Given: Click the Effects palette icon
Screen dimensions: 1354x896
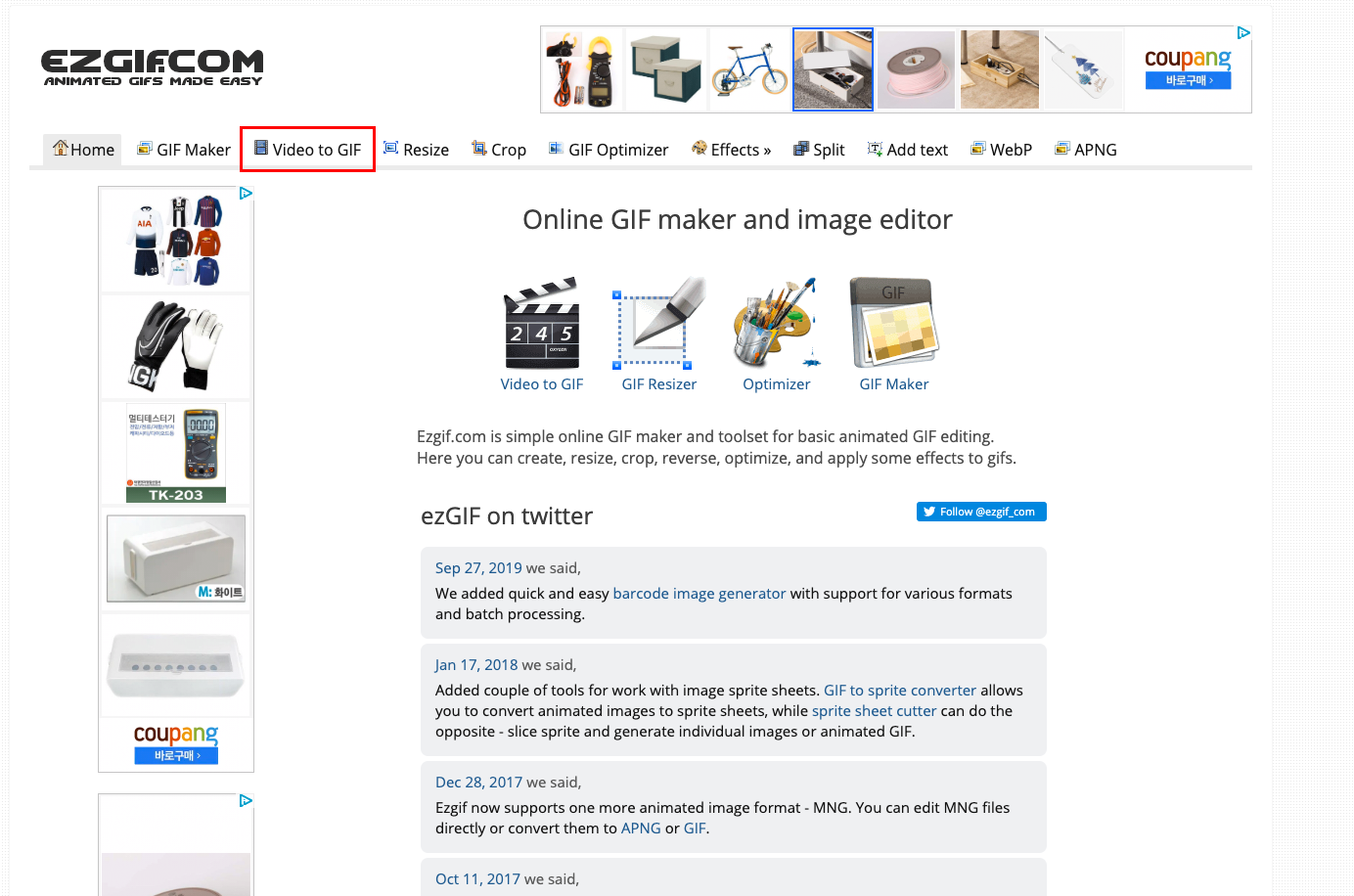Looking at the screenshot, I should pos(700,149).
